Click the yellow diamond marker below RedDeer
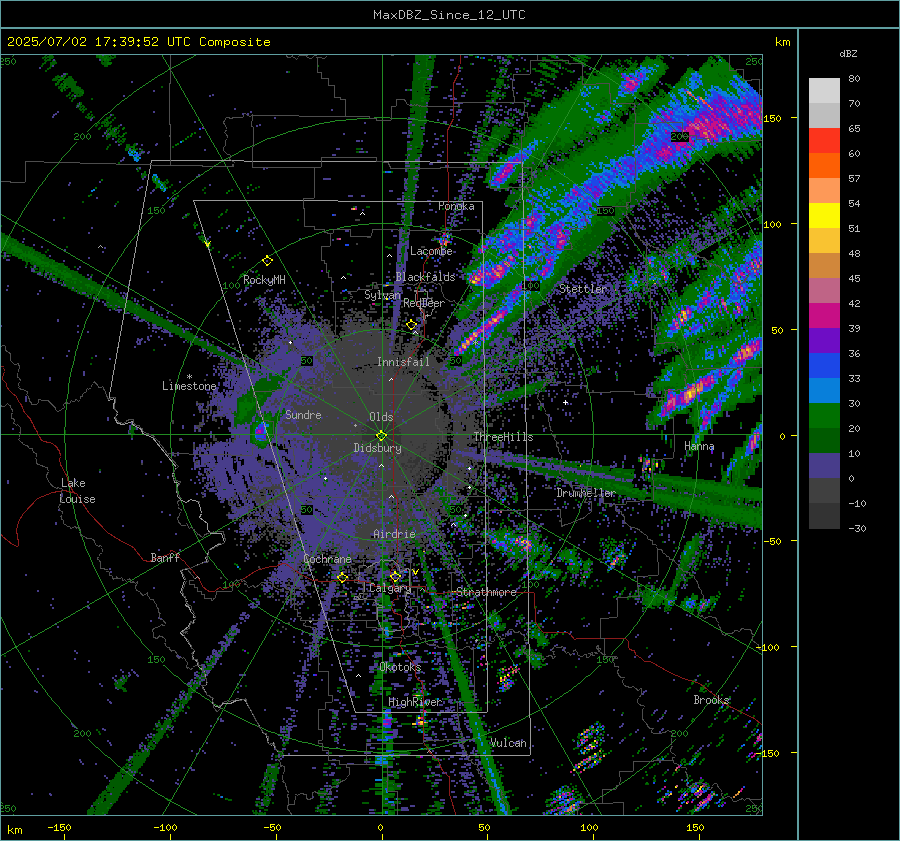 click(x=411, y=325)
